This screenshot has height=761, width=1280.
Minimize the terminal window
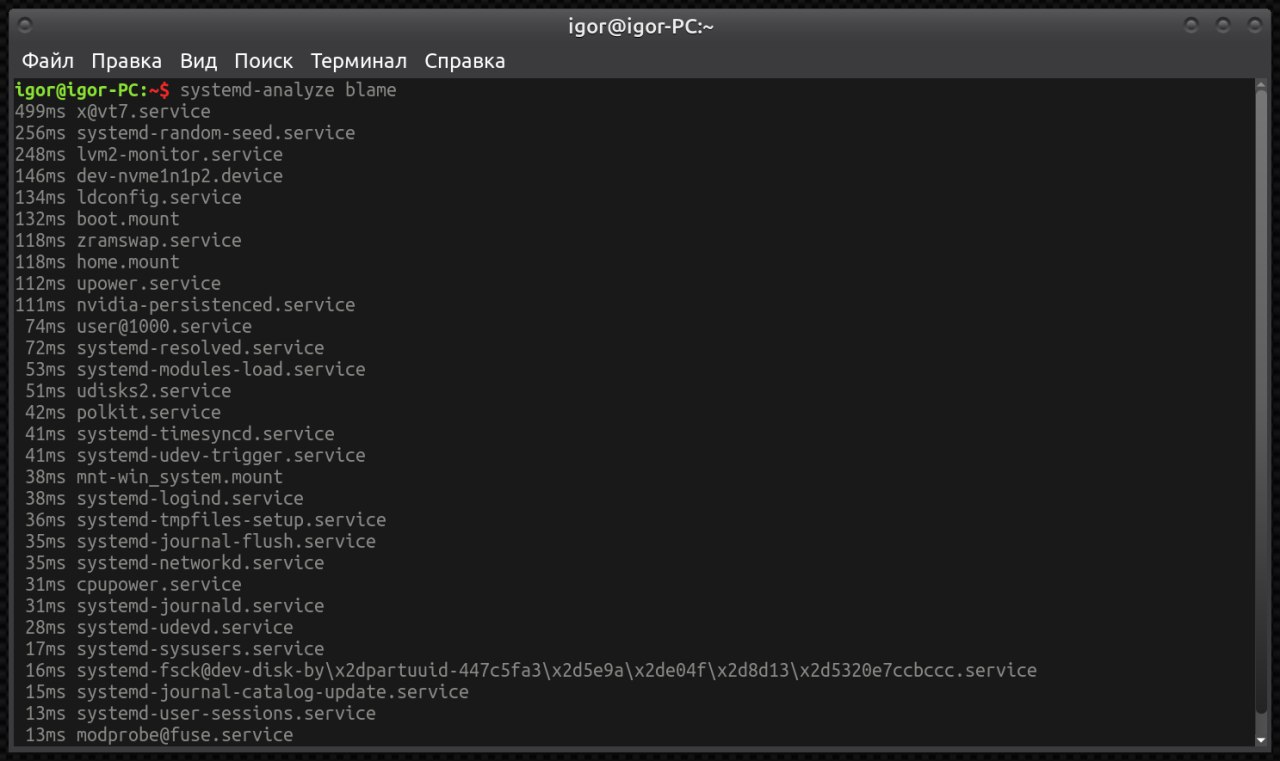coord(1190,23)
